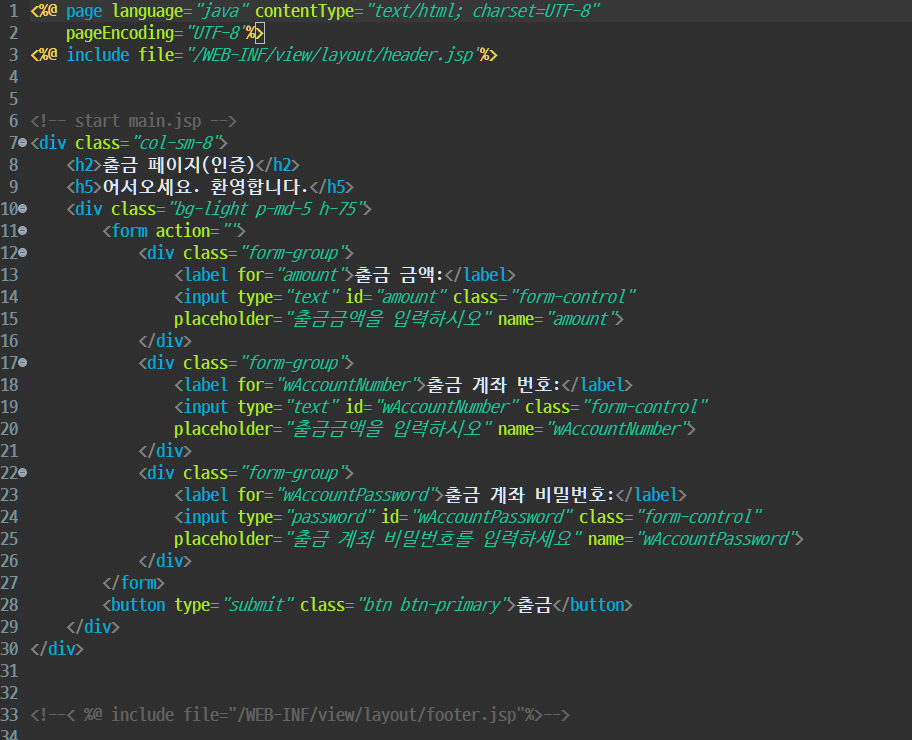
Task: Click 'form-group' class value on line 12
Action: 294,253
